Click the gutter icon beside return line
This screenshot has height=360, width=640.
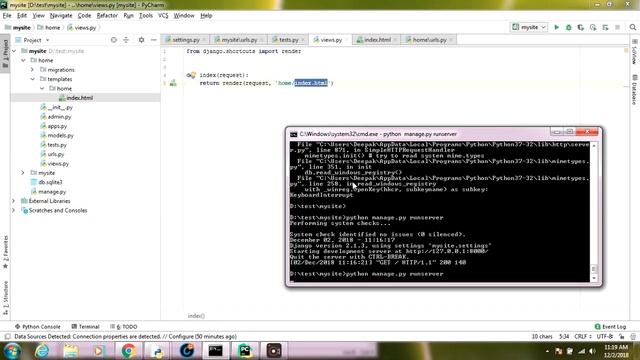click(x=173, y=83)
